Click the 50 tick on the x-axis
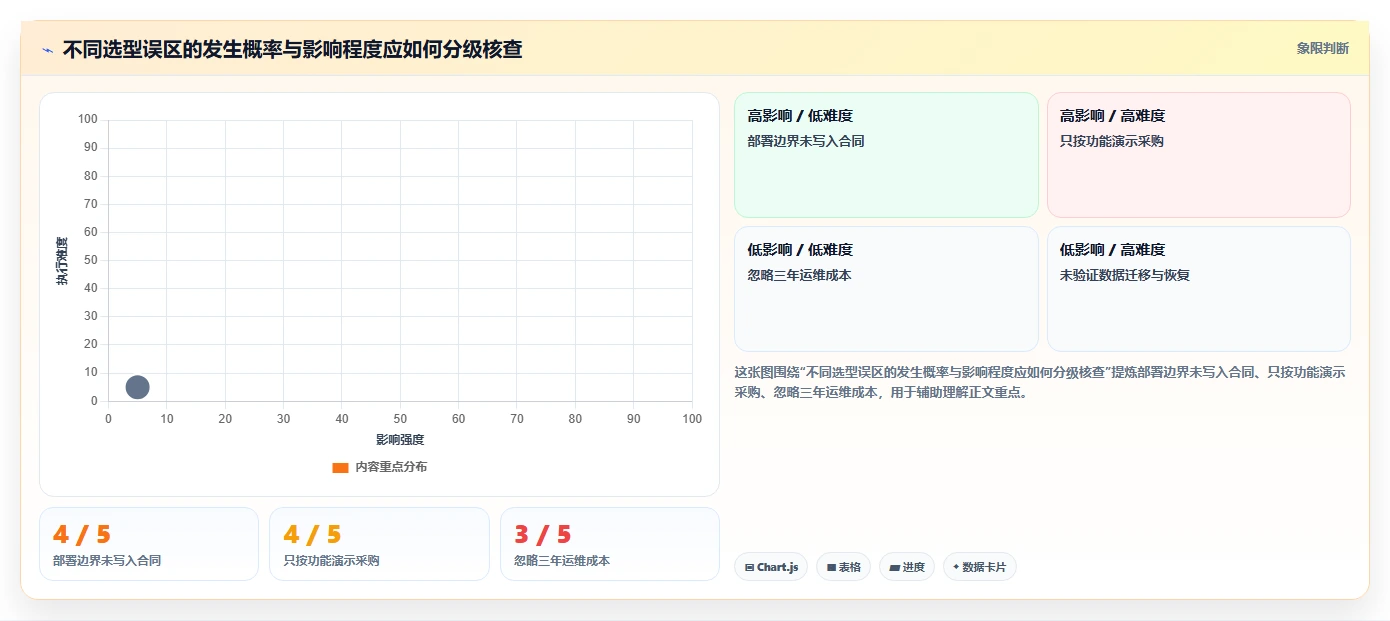The image size is (1390, 621). coord(400,419)
